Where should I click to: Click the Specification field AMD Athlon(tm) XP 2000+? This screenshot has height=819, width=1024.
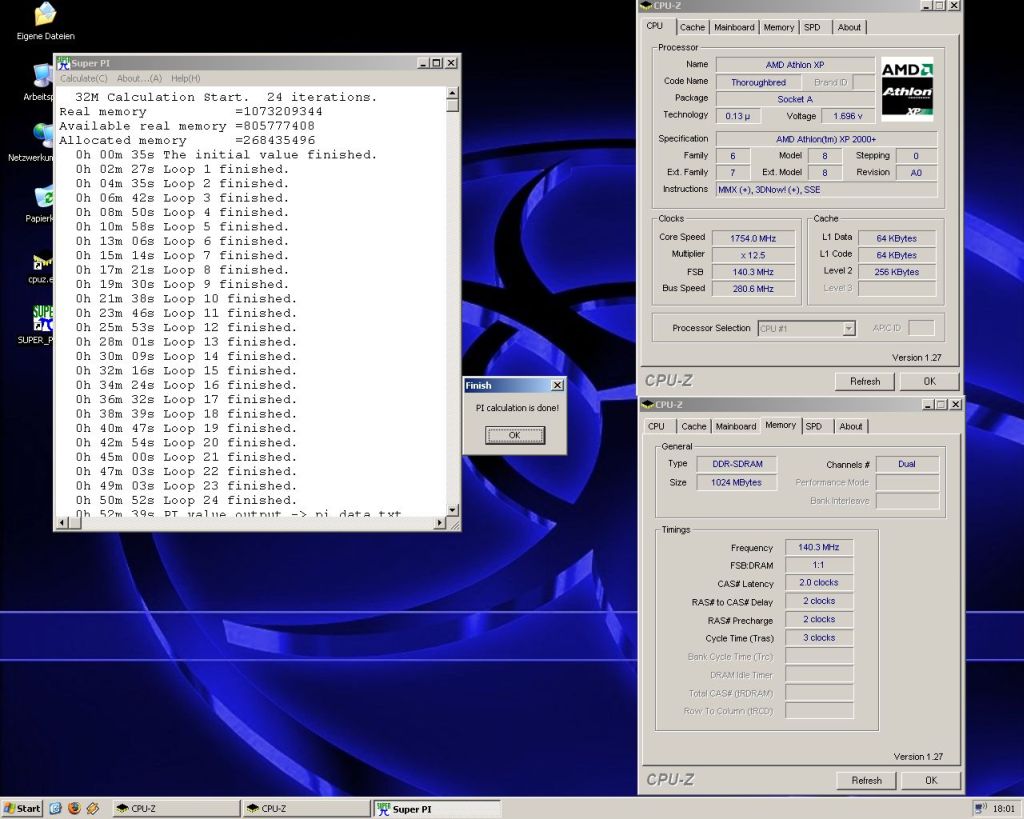[826, 139]
